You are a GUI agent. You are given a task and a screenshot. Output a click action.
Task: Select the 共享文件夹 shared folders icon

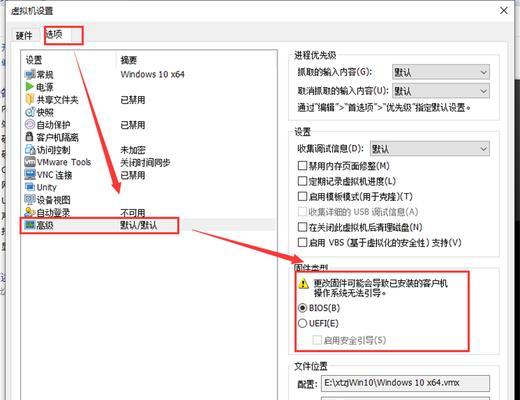(x=30, y=99)
